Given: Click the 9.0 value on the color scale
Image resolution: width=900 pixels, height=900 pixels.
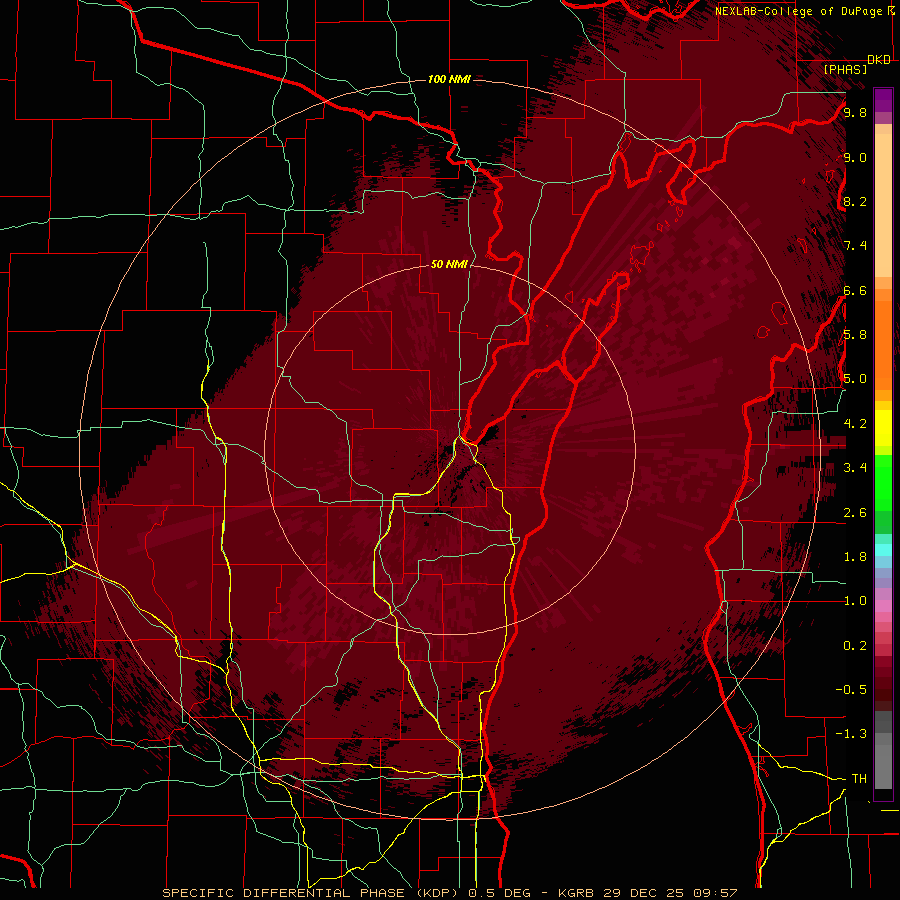Looking at the screenshot, I should [855, 157].
